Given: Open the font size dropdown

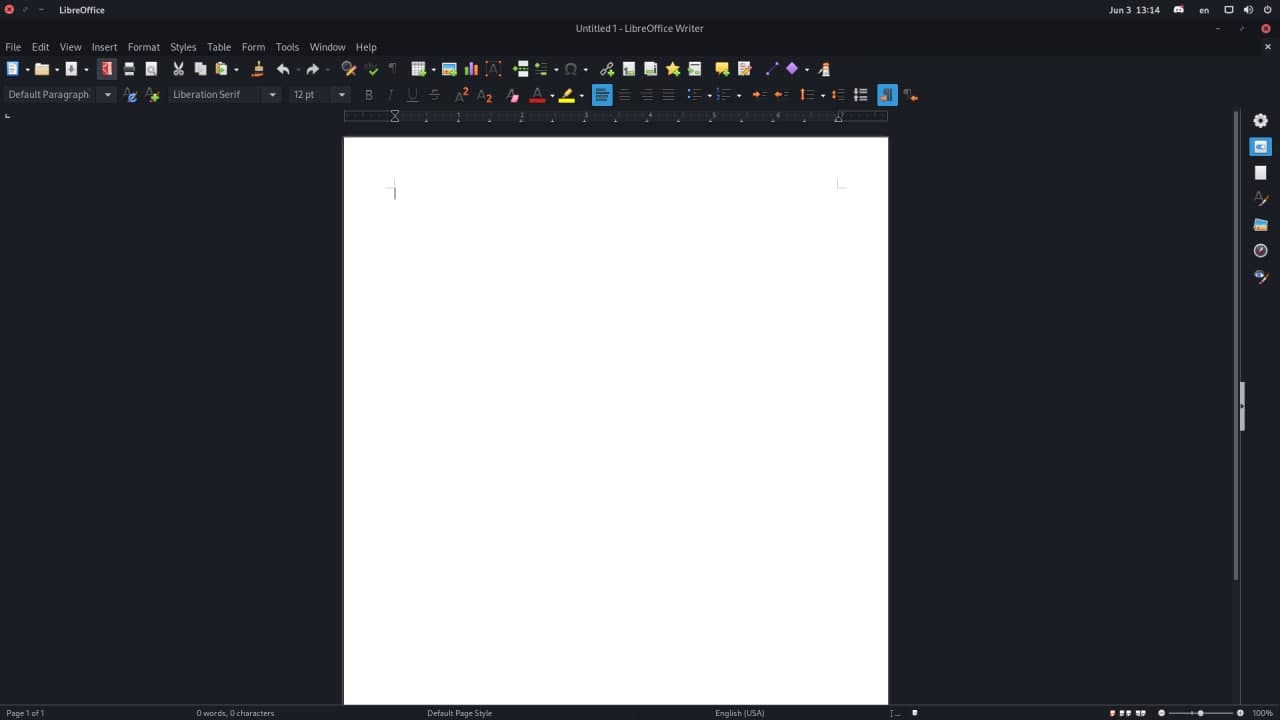Looking at the screenshot, I should [x=342, y=95].
